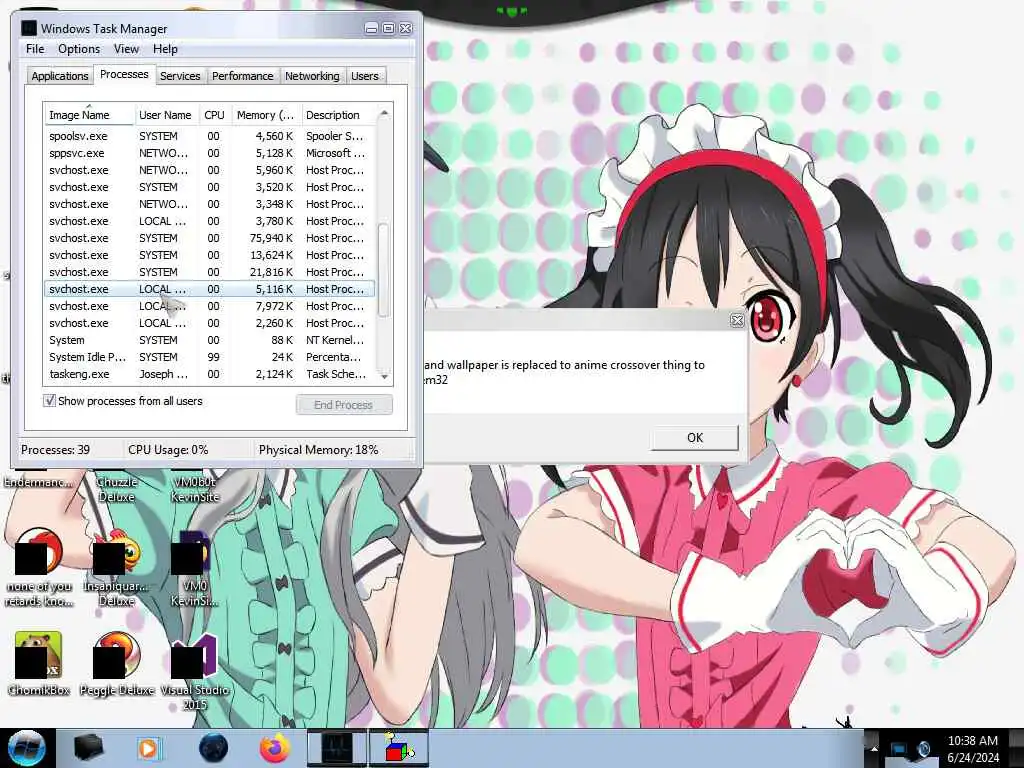
Task: Click Processes: 39 in status bar
Action: coord(56,450)
